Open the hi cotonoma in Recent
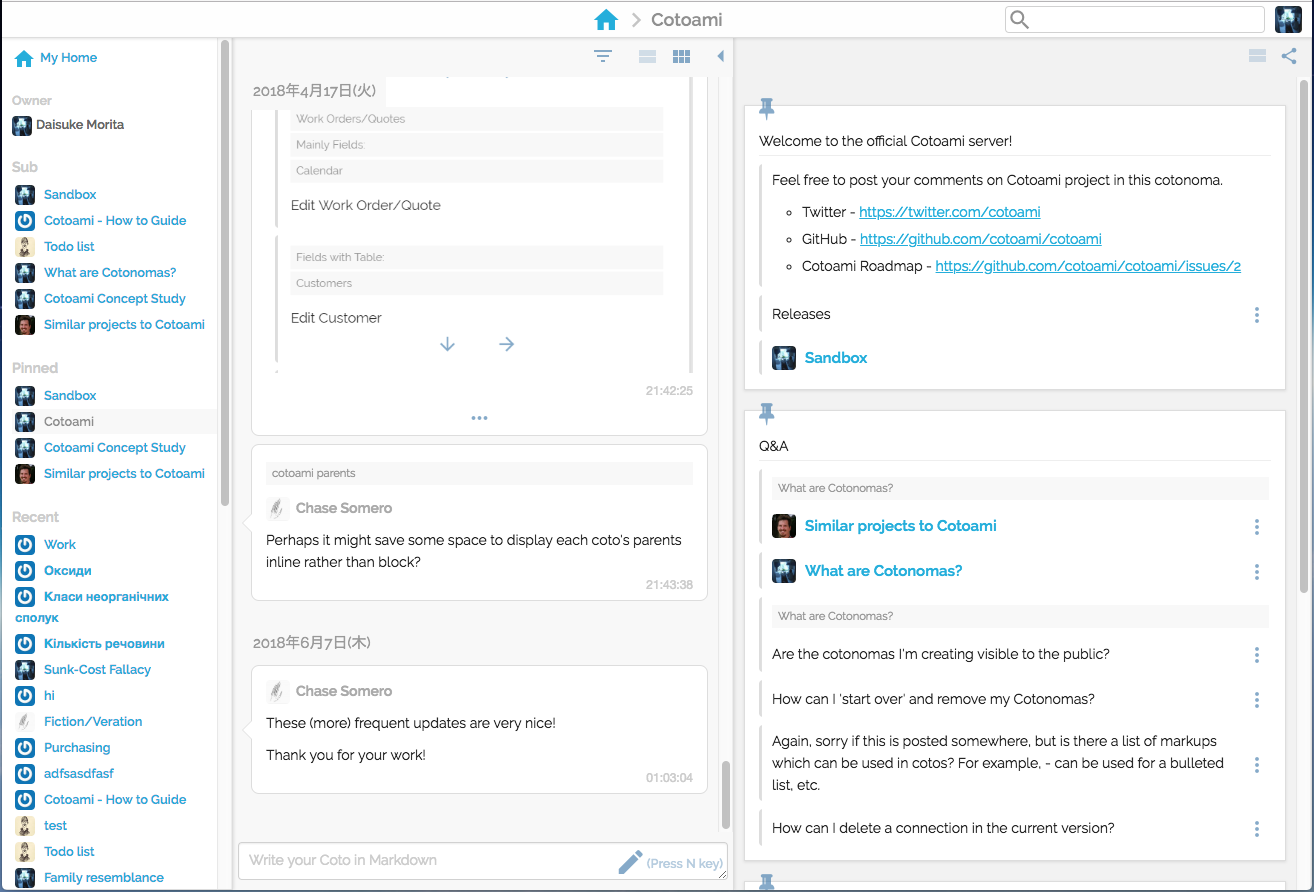This screenshot has height=892, width=1314. [49, 695]
